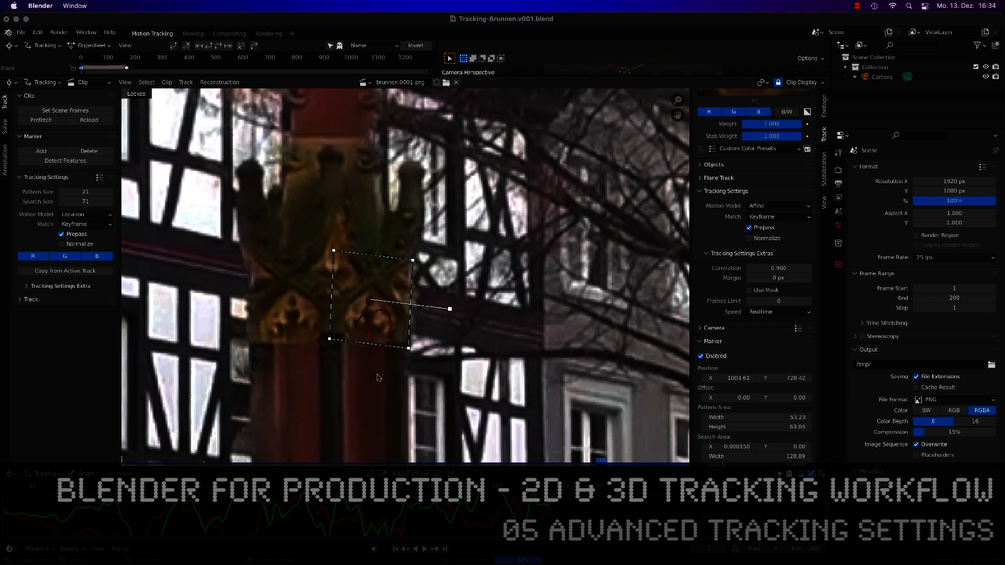Open the World properties red globe tab

pos(838,225)
